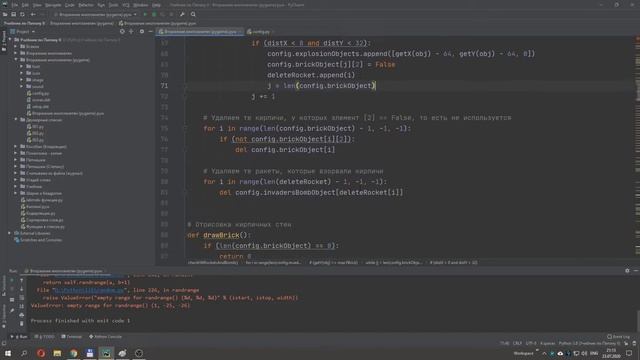Image resolution: width=640 pixels, height=360 pixels.
Task: Expand the icon folder
Action: [22, 73]
